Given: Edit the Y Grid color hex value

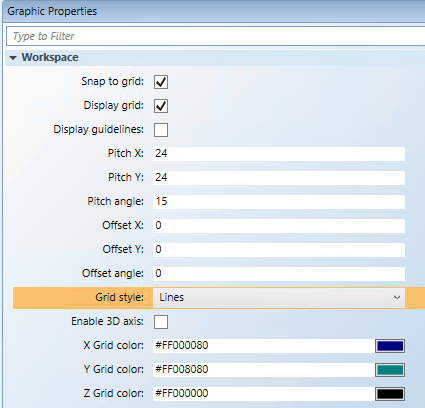Looking at the screenshot, I should click(263, 370).
